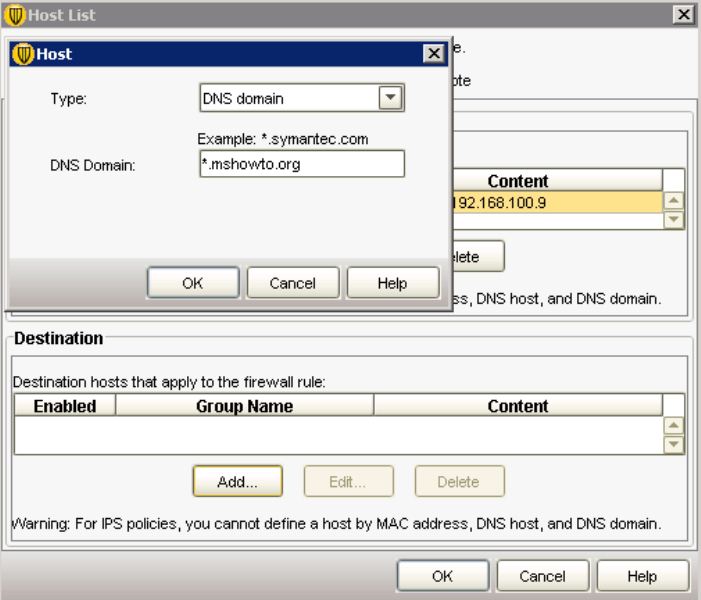Click the Destination section heading
Viewport: 701px width, 600px height.
59,338
